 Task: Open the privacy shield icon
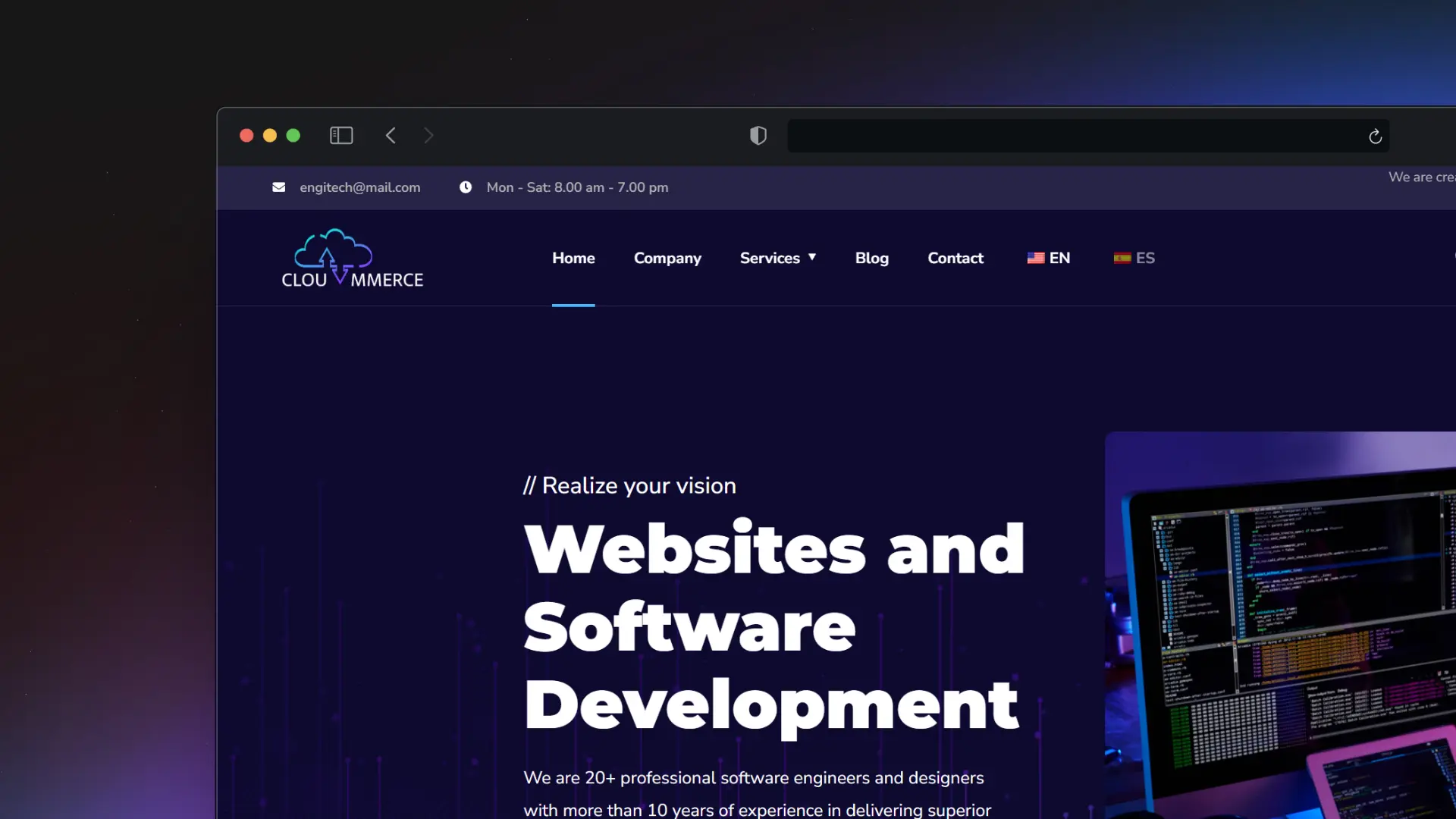[x=758, y=136]
